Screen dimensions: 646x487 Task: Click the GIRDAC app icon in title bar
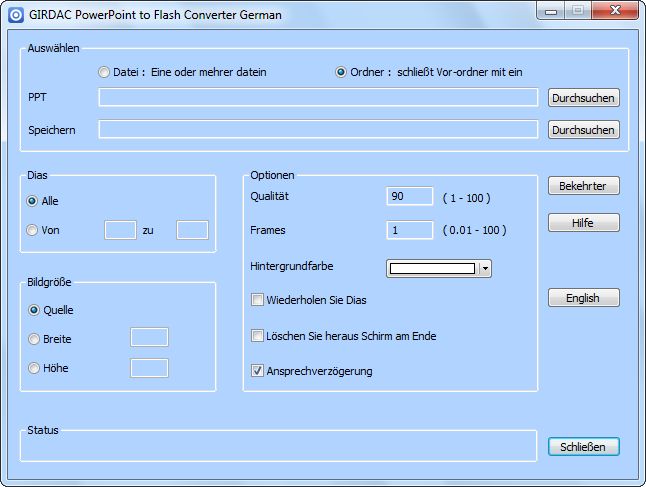[16, 15]
